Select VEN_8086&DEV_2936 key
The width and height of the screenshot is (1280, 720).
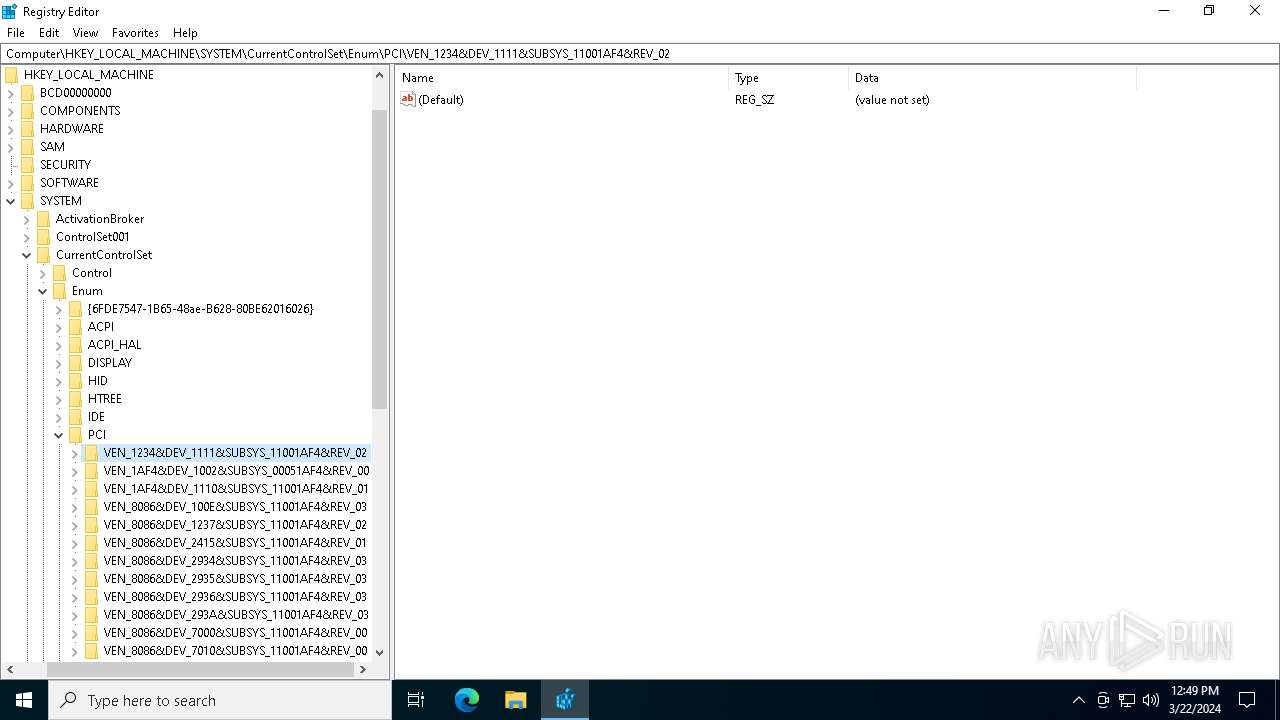[x=235, y=597]
